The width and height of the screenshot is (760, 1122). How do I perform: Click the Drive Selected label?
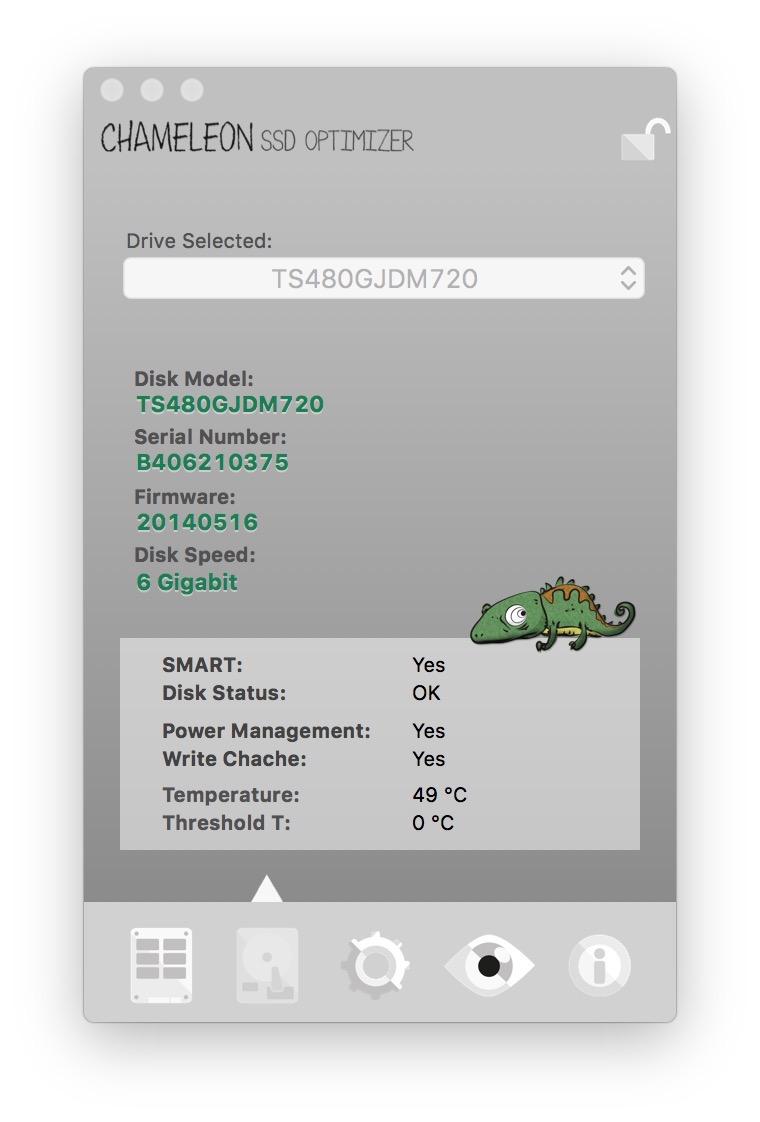tap(199, 241)
